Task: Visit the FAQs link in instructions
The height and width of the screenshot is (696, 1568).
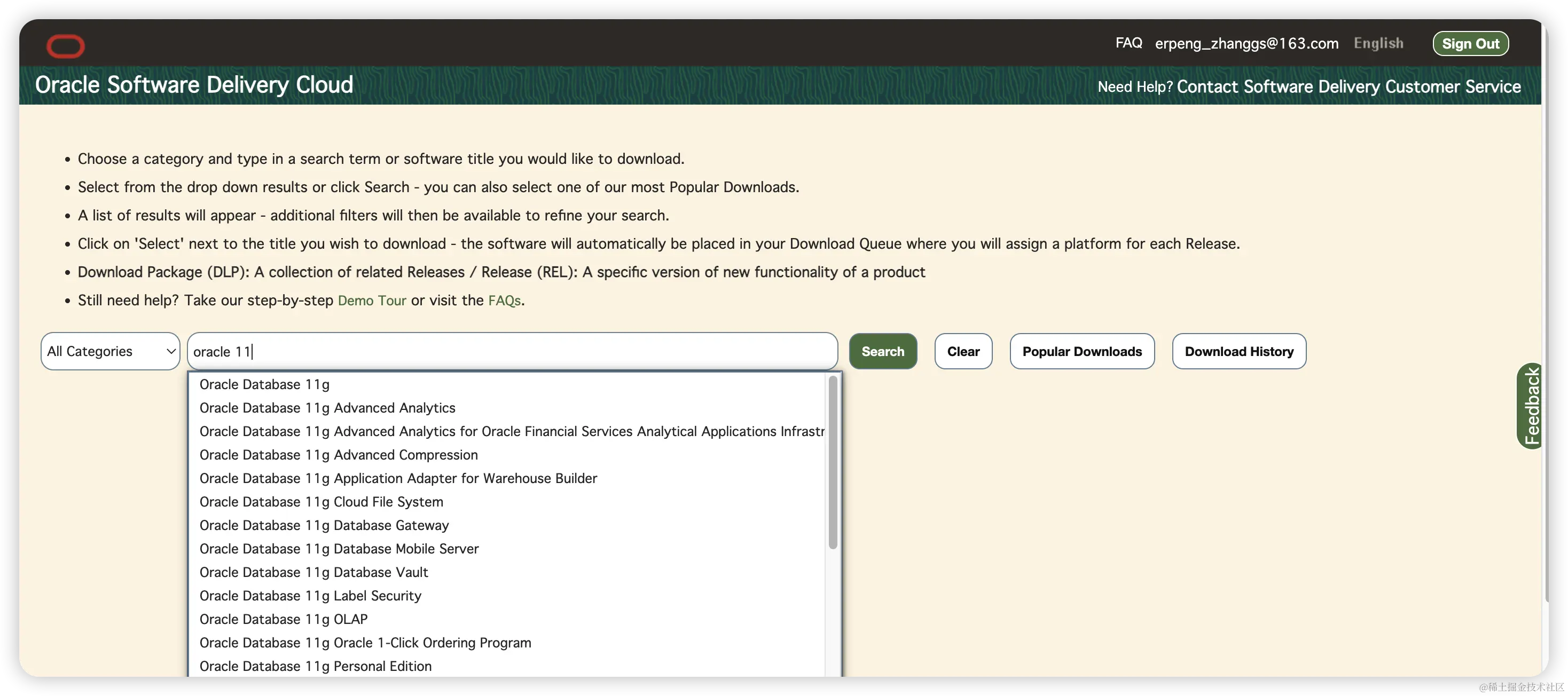Action: pos(504,300)
